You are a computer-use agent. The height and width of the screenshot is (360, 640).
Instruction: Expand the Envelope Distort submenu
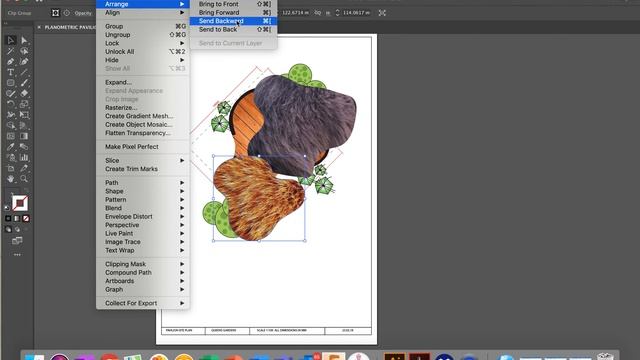tap(143, 216)
